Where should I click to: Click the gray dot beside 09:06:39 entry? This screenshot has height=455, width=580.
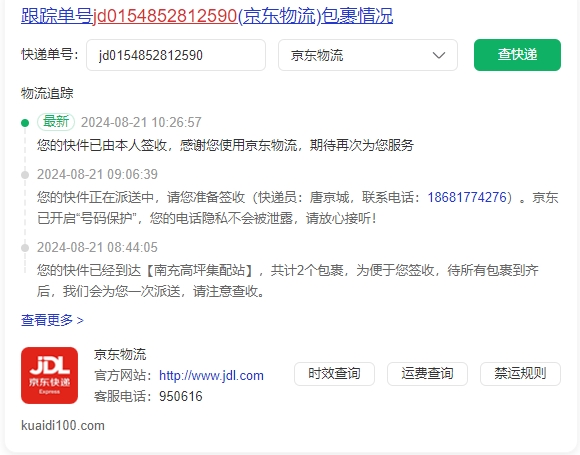click(25, 175)
